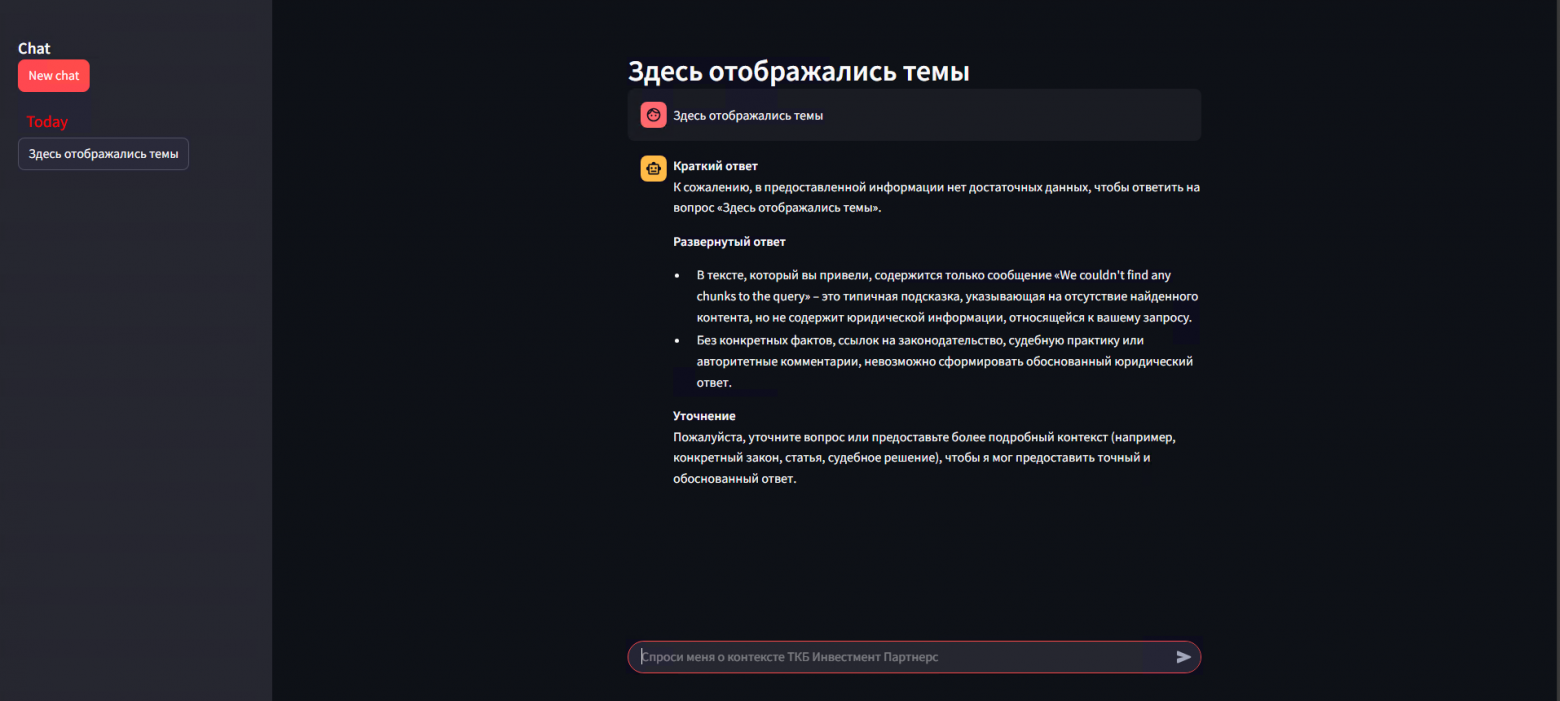
Task: Click the Краткий ответ heading
Action: (716, 165)
